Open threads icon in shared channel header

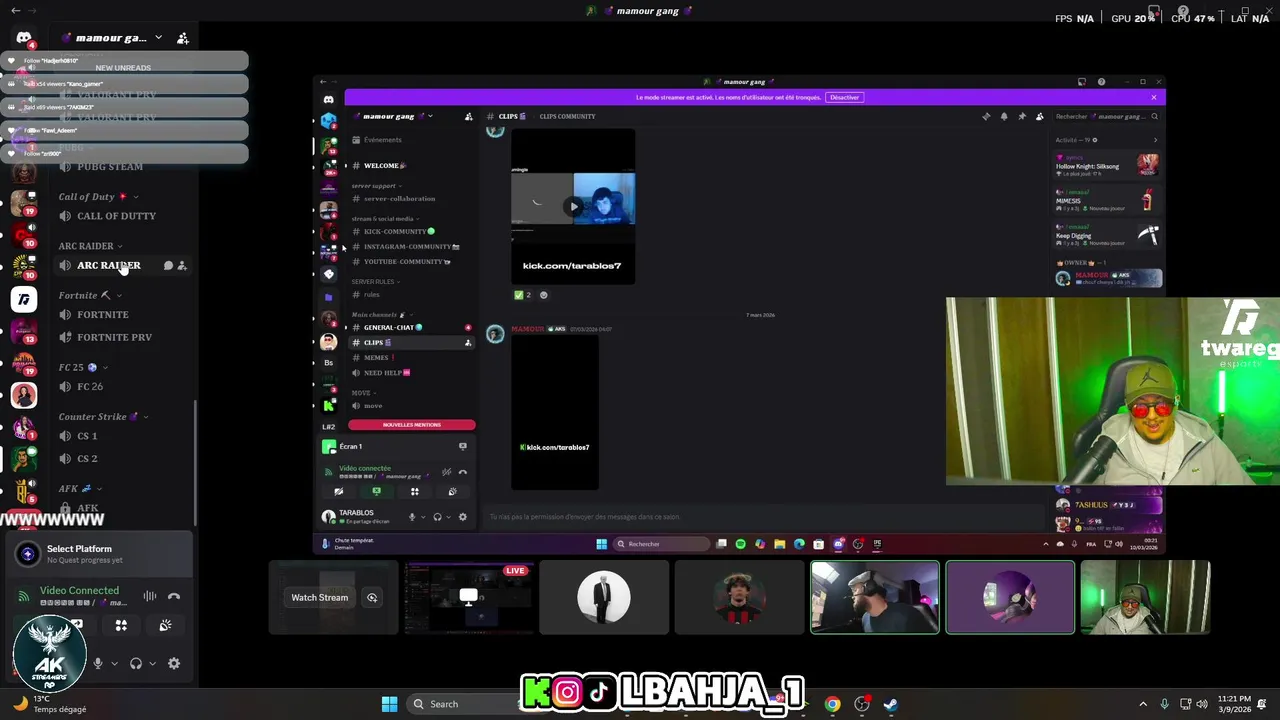click(986, 116)
